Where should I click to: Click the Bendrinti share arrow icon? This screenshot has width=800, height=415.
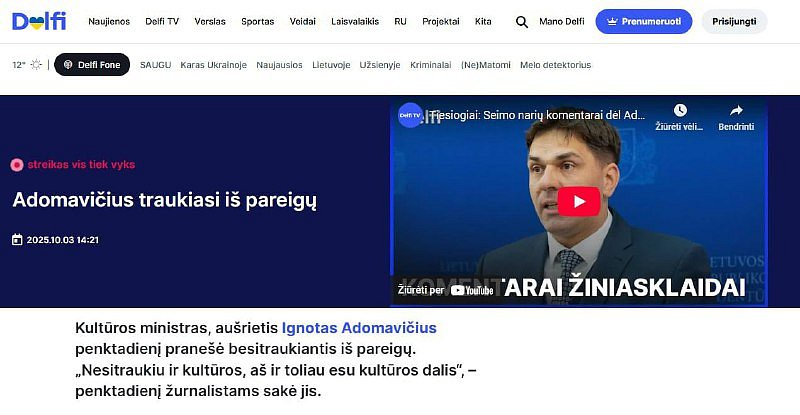tap(736, 110)
